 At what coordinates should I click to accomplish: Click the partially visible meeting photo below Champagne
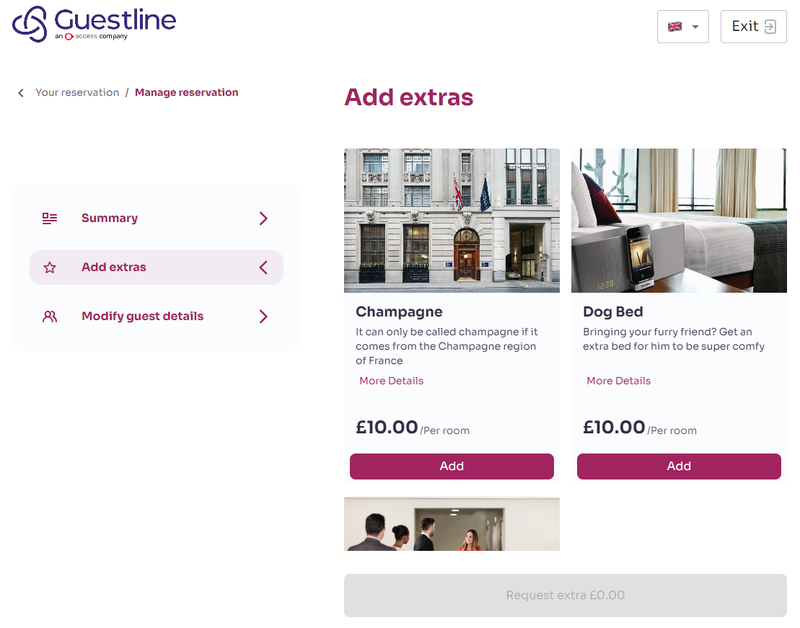pyautogui.click(x=451, y=523)
